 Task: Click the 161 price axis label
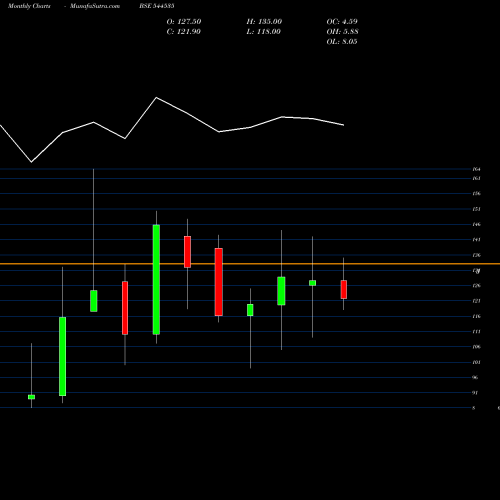point(476,178)
